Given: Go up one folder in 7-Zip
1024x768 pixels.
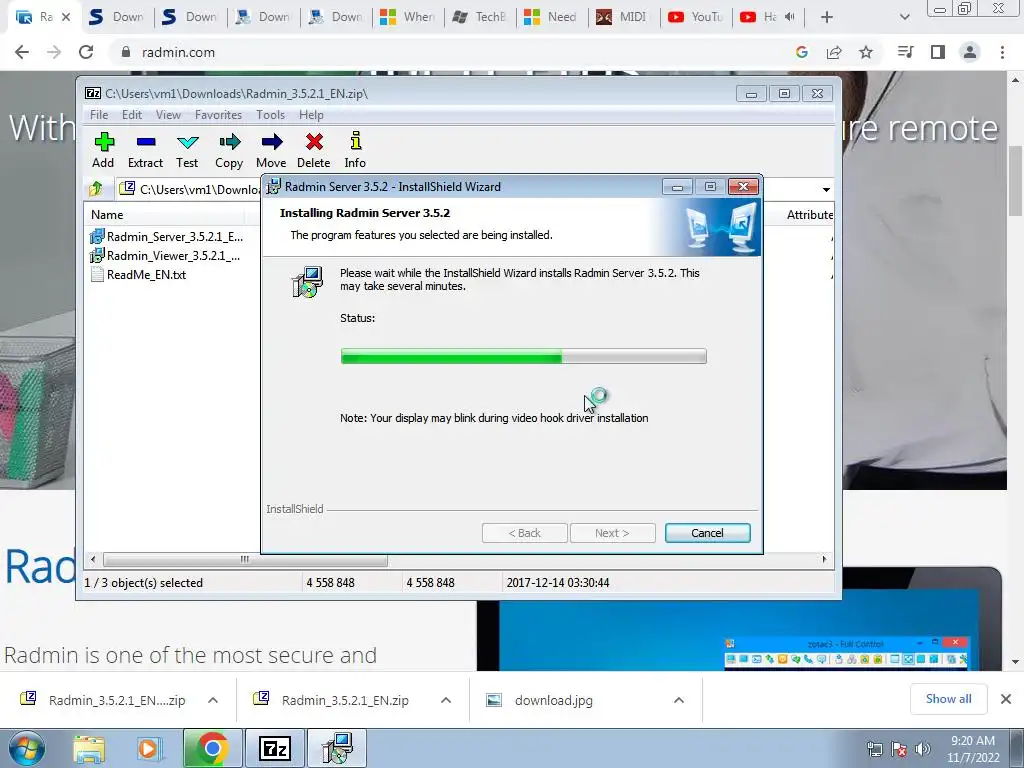Looking at the screenshot, I should click(96, 189).
